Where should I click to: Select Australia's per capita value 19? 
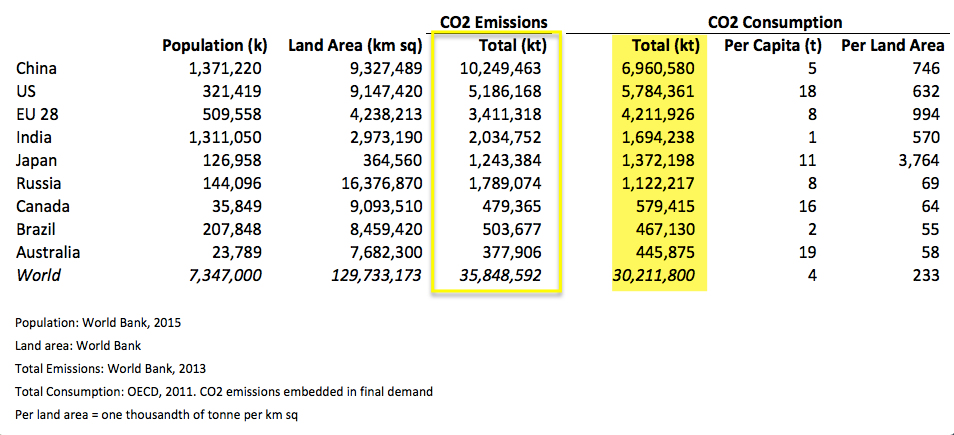[808, 252]
